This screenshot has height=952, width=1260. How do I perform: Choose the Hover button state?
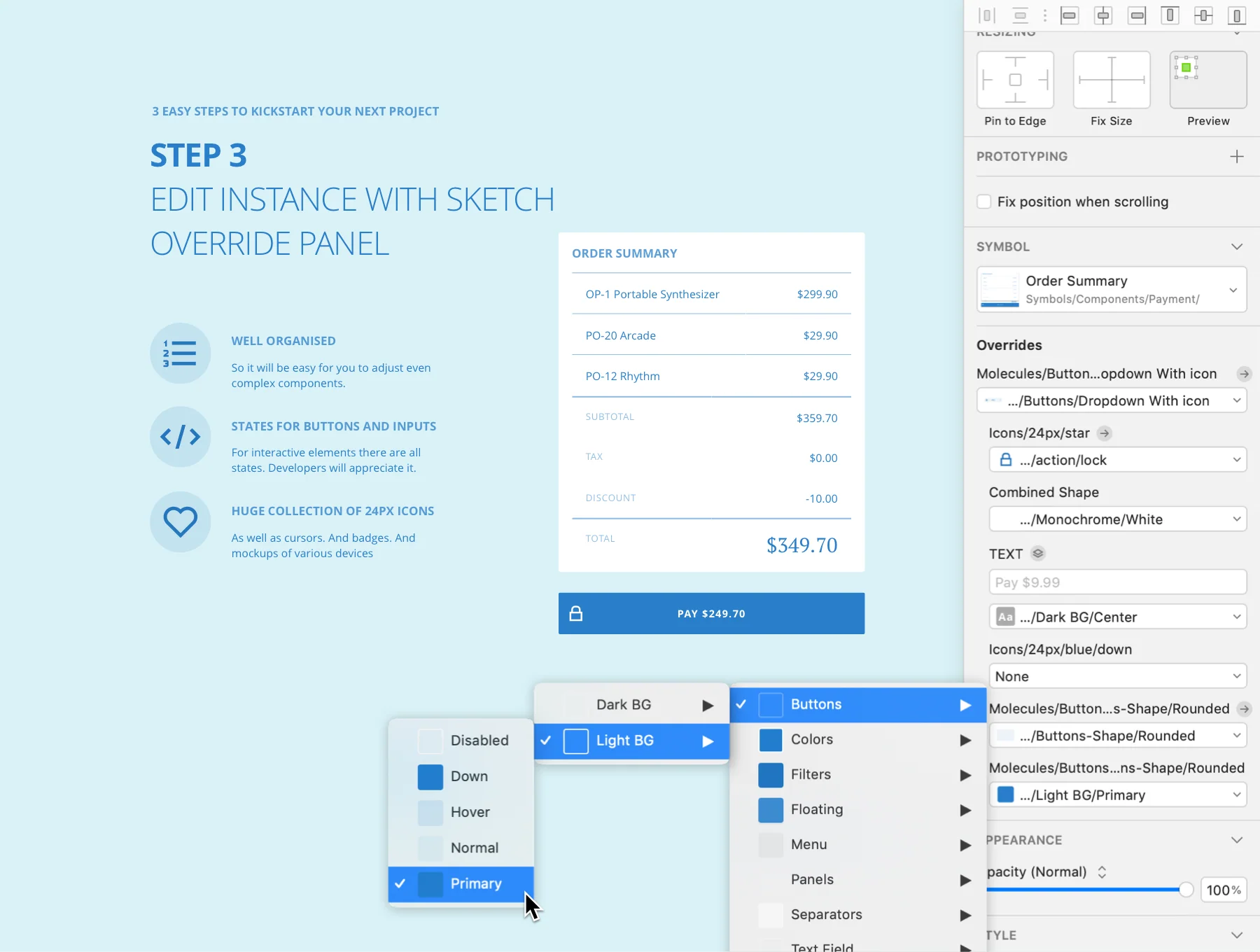[x=461, y=812]
